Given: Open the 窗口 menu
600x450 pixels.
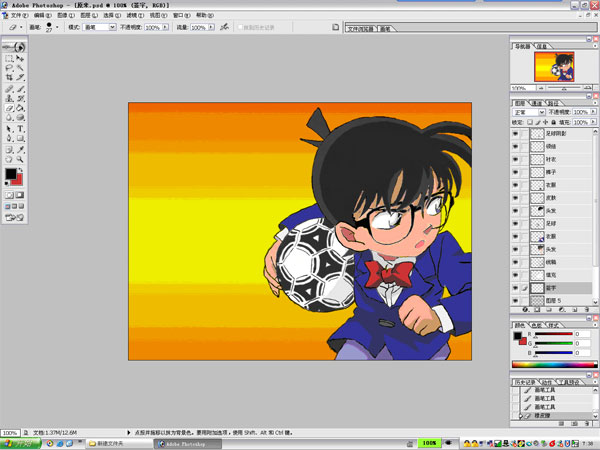Looking at the screenshot, I should click(181, 15).
